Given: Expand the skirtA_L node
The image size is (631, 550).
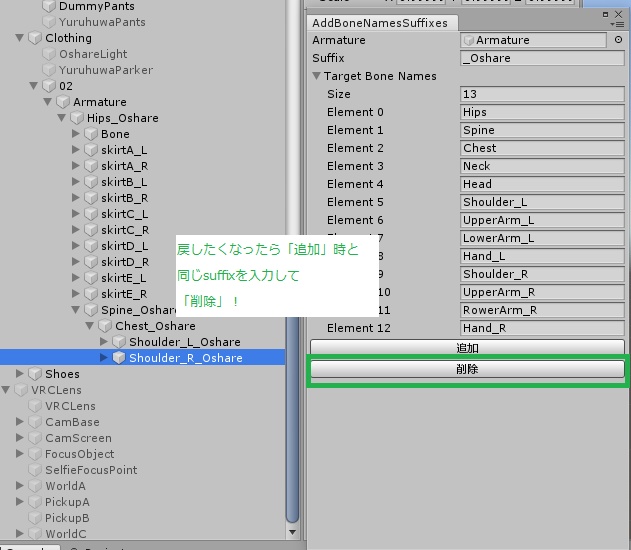Looking at the screenshot, I should coord(75,150).
